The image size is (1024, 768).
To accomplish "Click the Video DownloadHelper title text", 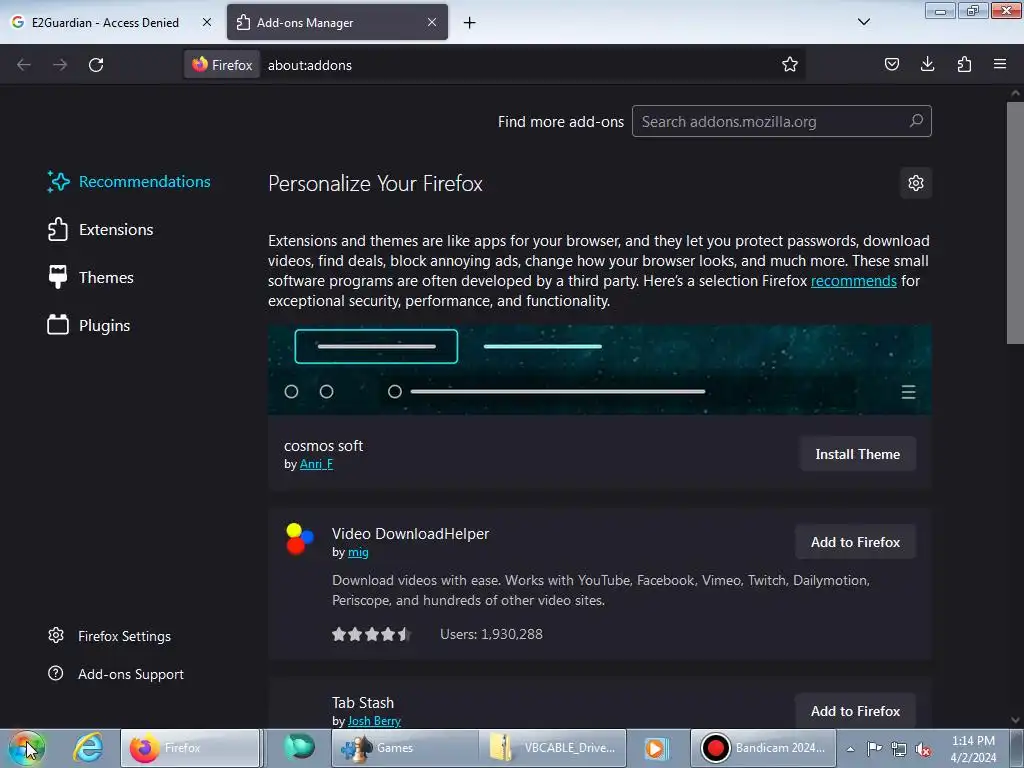I will 410,534.
